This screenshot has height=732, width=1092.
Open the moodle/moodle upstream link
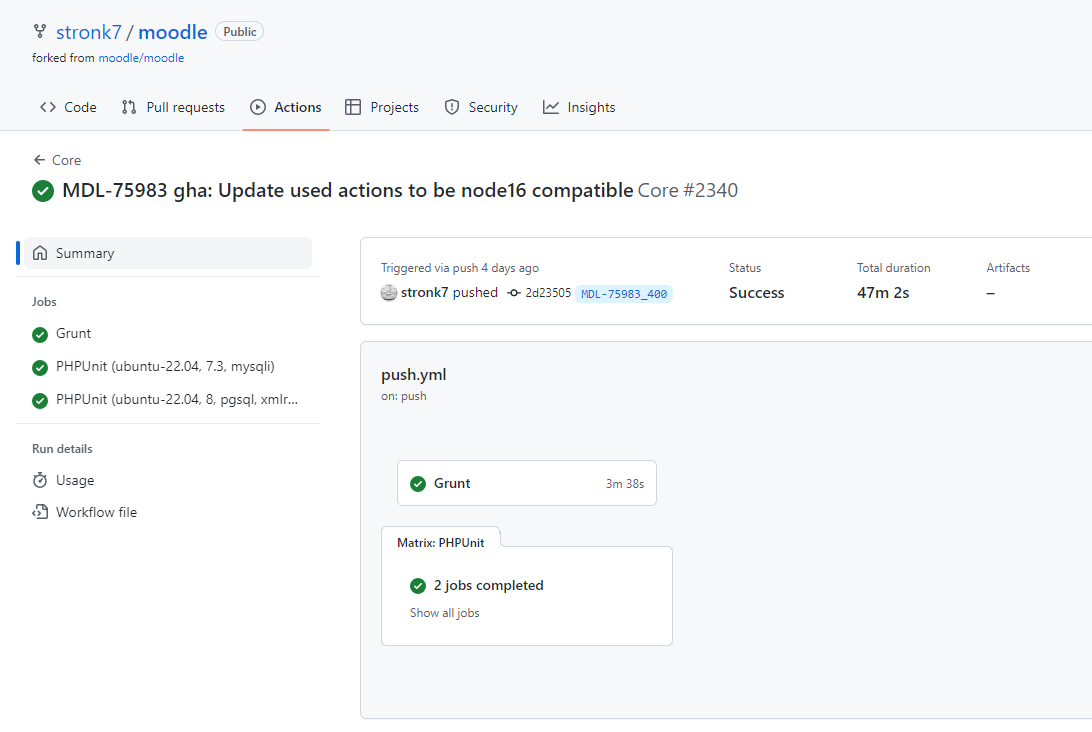point(141,58)
